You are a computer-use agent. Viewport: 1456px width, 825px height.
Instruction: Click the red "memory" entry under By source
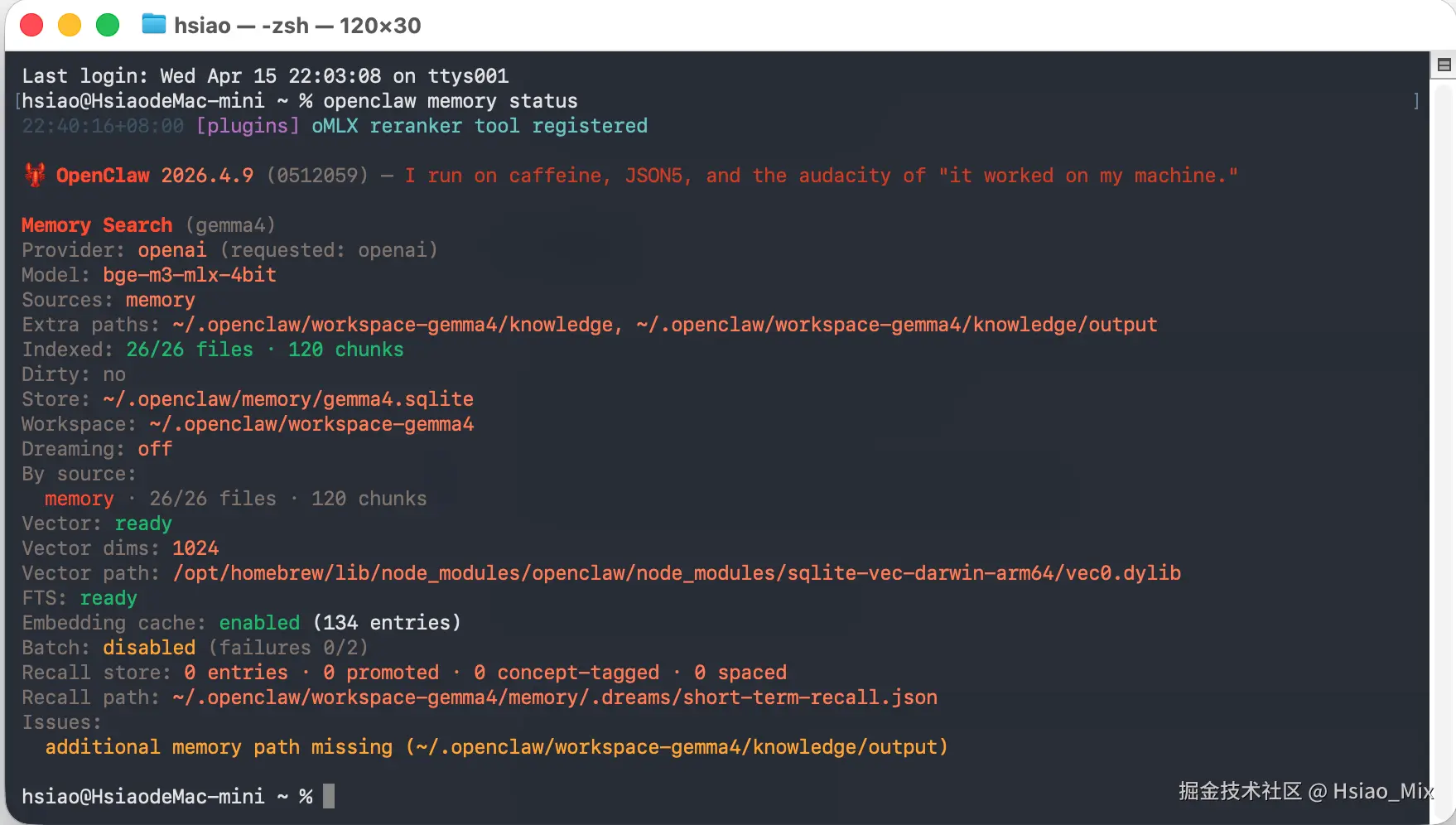[80, 499]
